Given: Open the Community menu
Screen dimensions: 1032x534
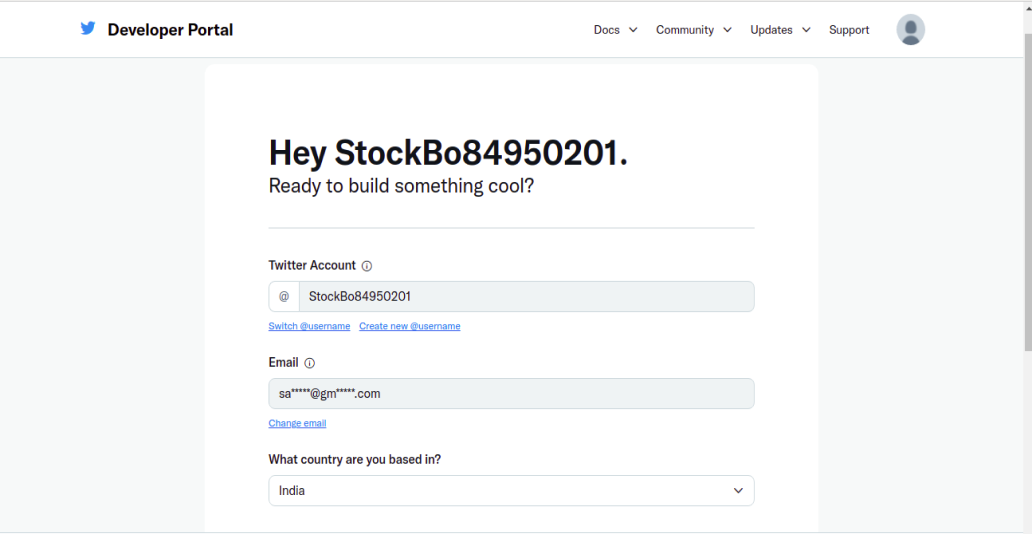Looking at the screenshot, I should point(684,30).
